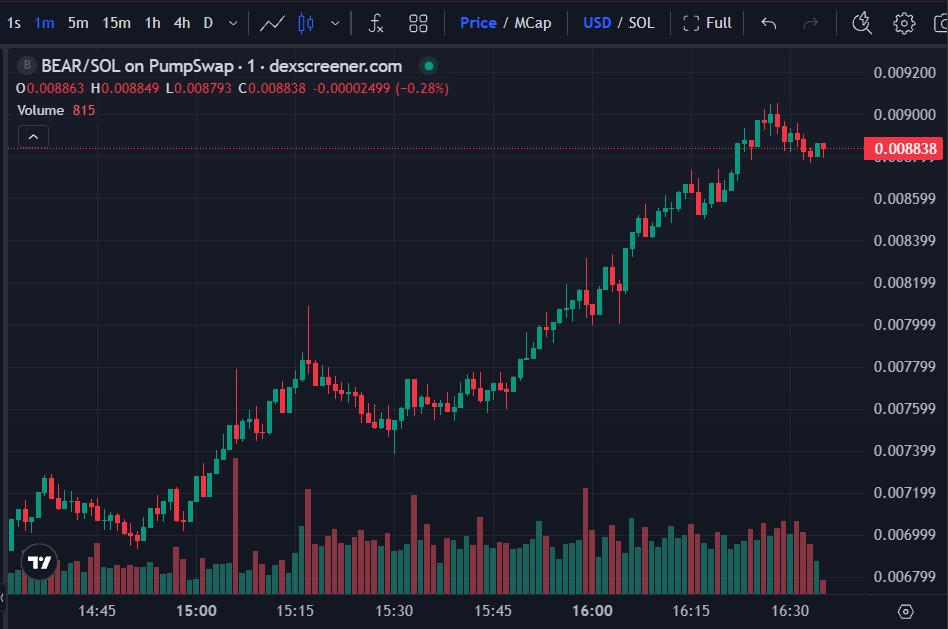
Task: Click the TradingView logo on chart
Action: point(39,563)
